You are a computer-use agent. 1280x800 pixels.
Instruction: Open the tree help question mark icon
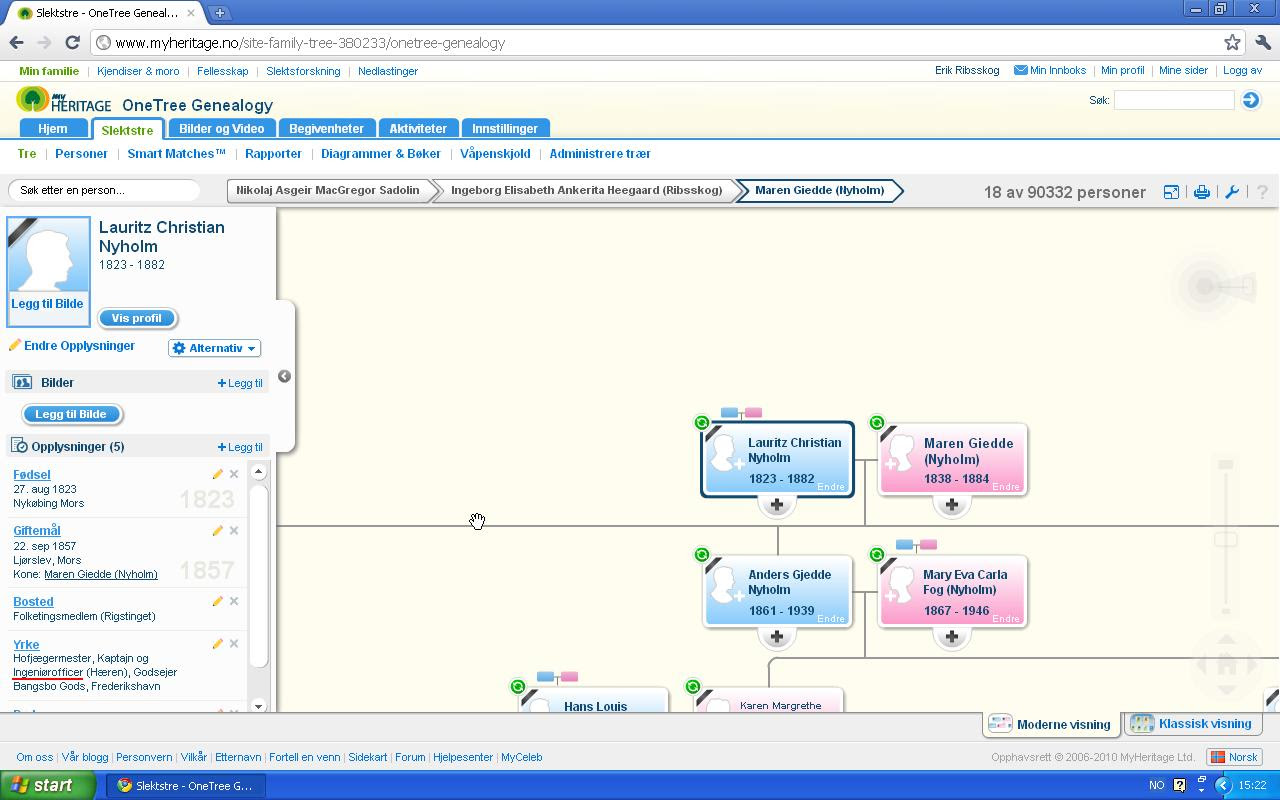pos(1262,192)
